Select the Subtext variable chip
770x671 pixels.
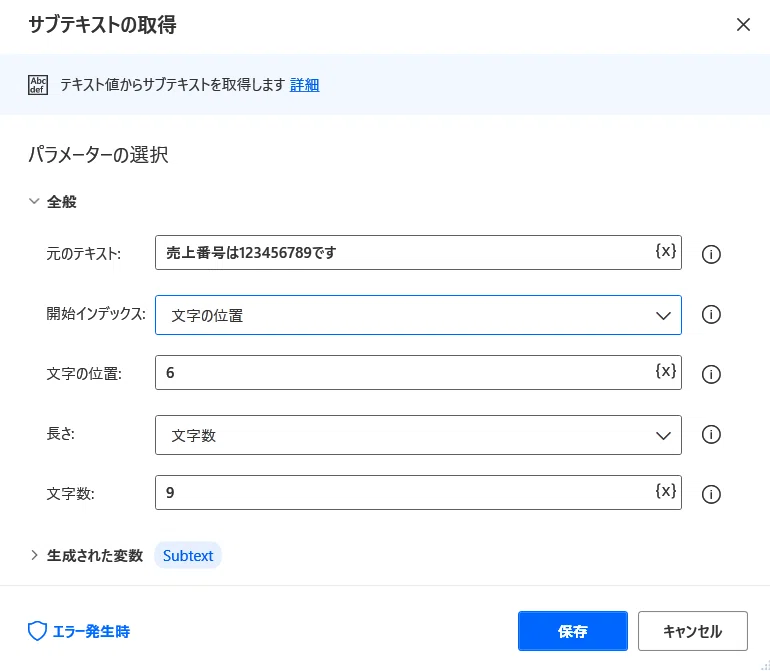coord(188,556)
